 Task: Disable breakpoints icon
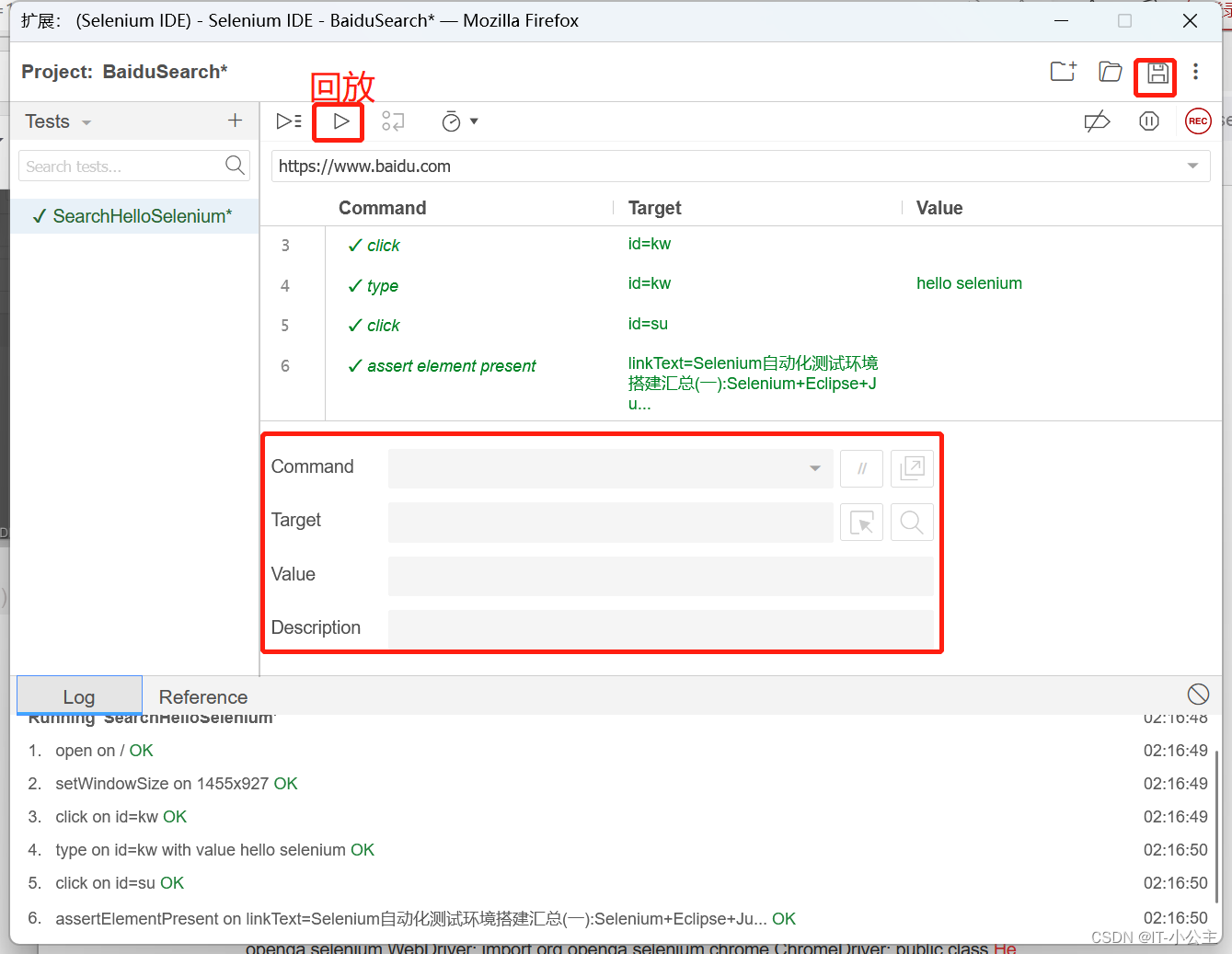pos(1097,121)
